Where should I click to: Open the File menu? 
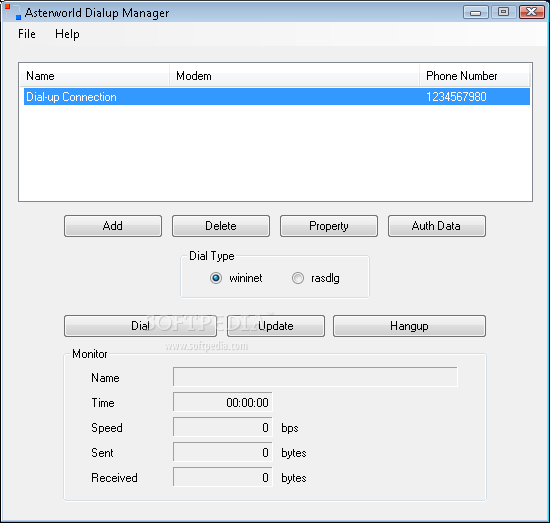[27, 34]
